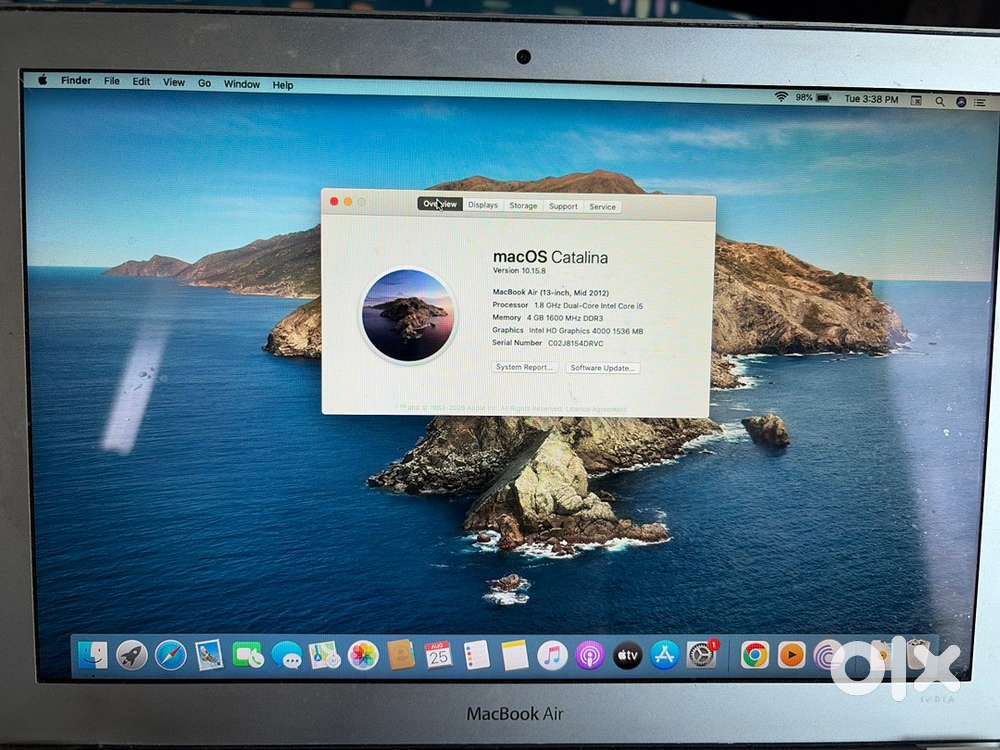
Task: Click the round Catalina island image
Action: coord(408,315)
